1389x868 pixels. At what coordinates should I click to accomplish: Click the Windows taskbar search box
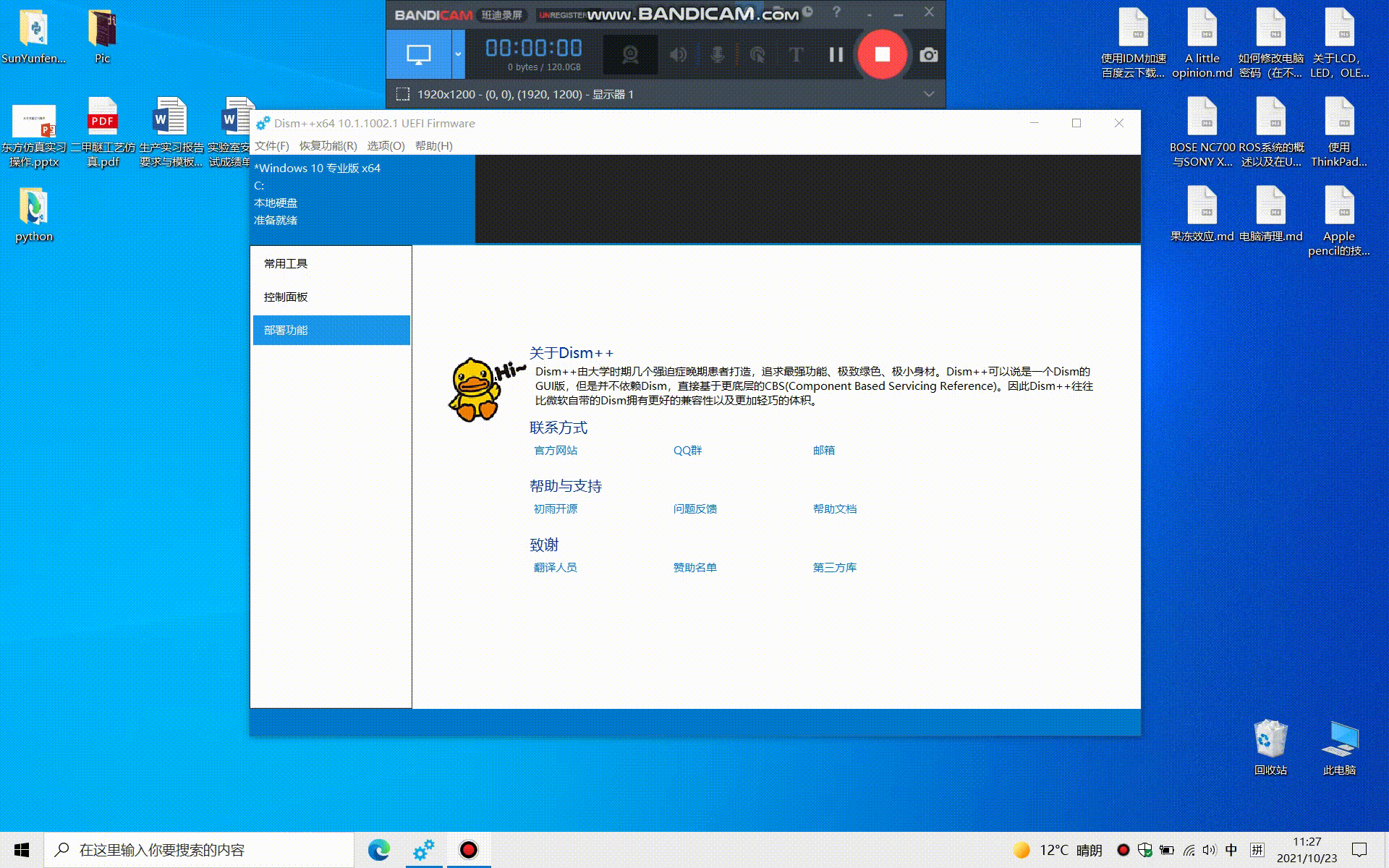(199, 850)
